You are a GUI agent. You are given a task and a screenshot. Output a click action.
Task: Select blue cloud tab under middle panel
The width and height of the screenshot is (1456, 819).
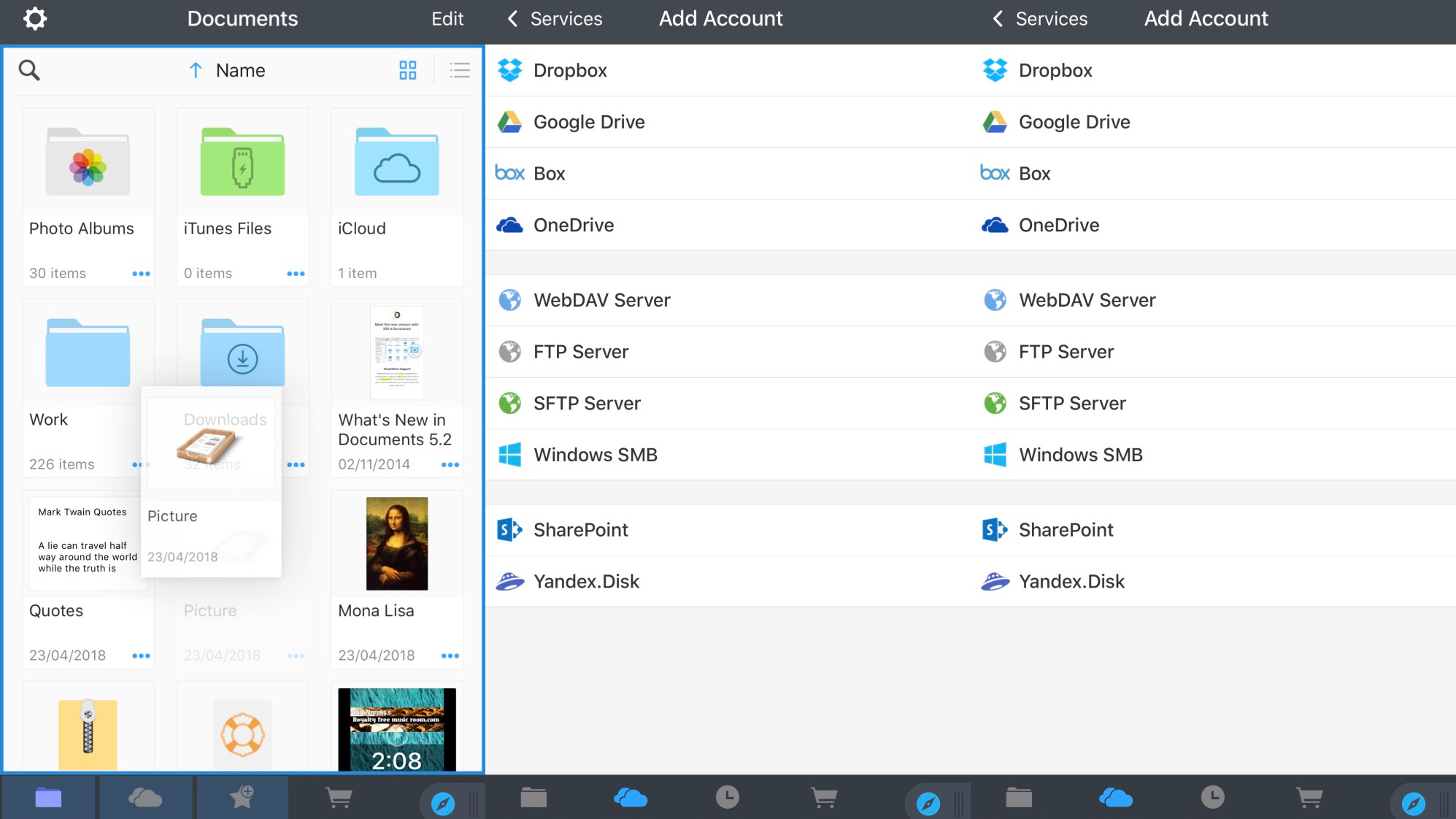[631, 797]
